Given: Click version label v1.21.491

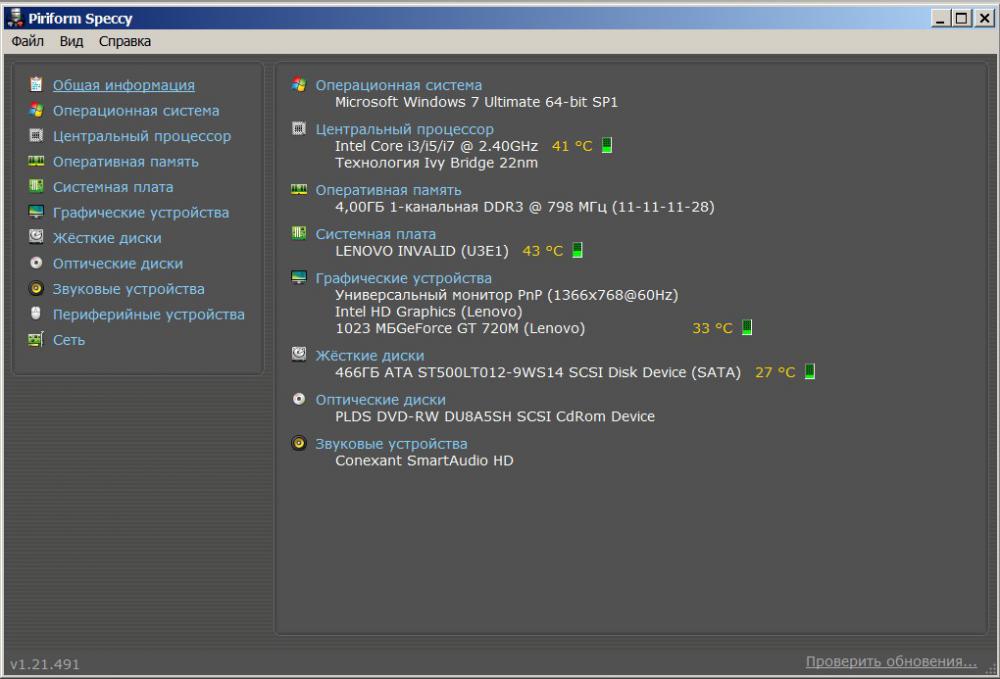Looking at the screenshot, I should tap(45, 664).
